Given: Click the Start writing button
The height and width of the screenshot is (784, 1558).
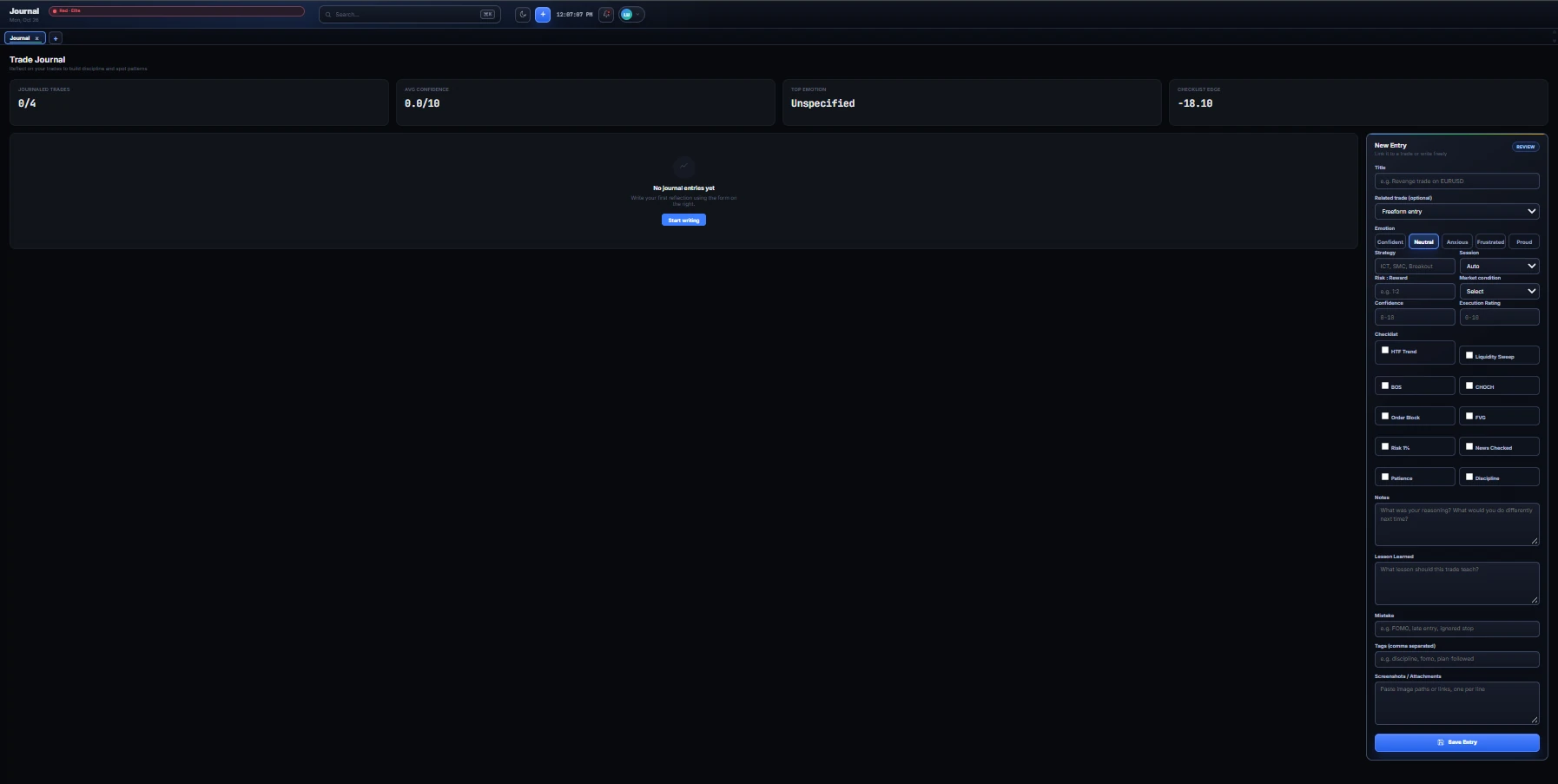Looking at the screenshot, I should pyautogui.click(x=683, y=221).
